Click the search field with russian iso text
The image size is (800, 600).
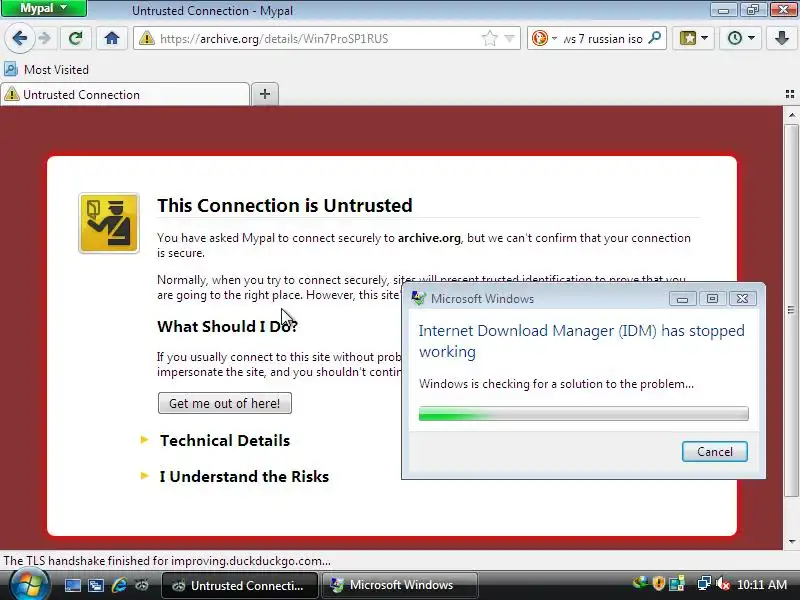pos(603,38)
